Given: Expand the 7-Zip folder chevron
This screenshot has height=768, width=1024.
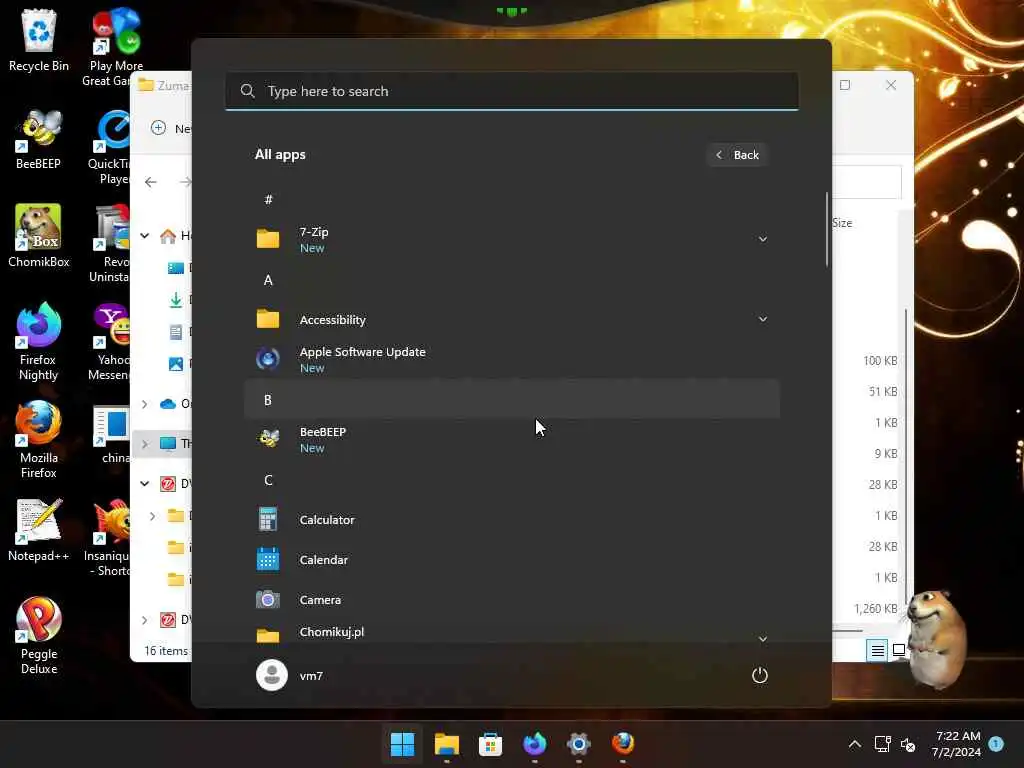Looking at the screenshot, I should (x=763, y=240).
